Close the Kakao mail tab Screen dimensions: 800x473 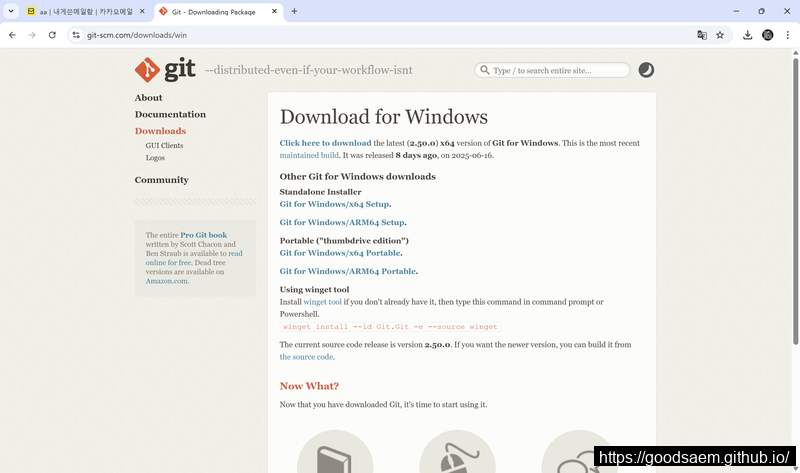142,11
